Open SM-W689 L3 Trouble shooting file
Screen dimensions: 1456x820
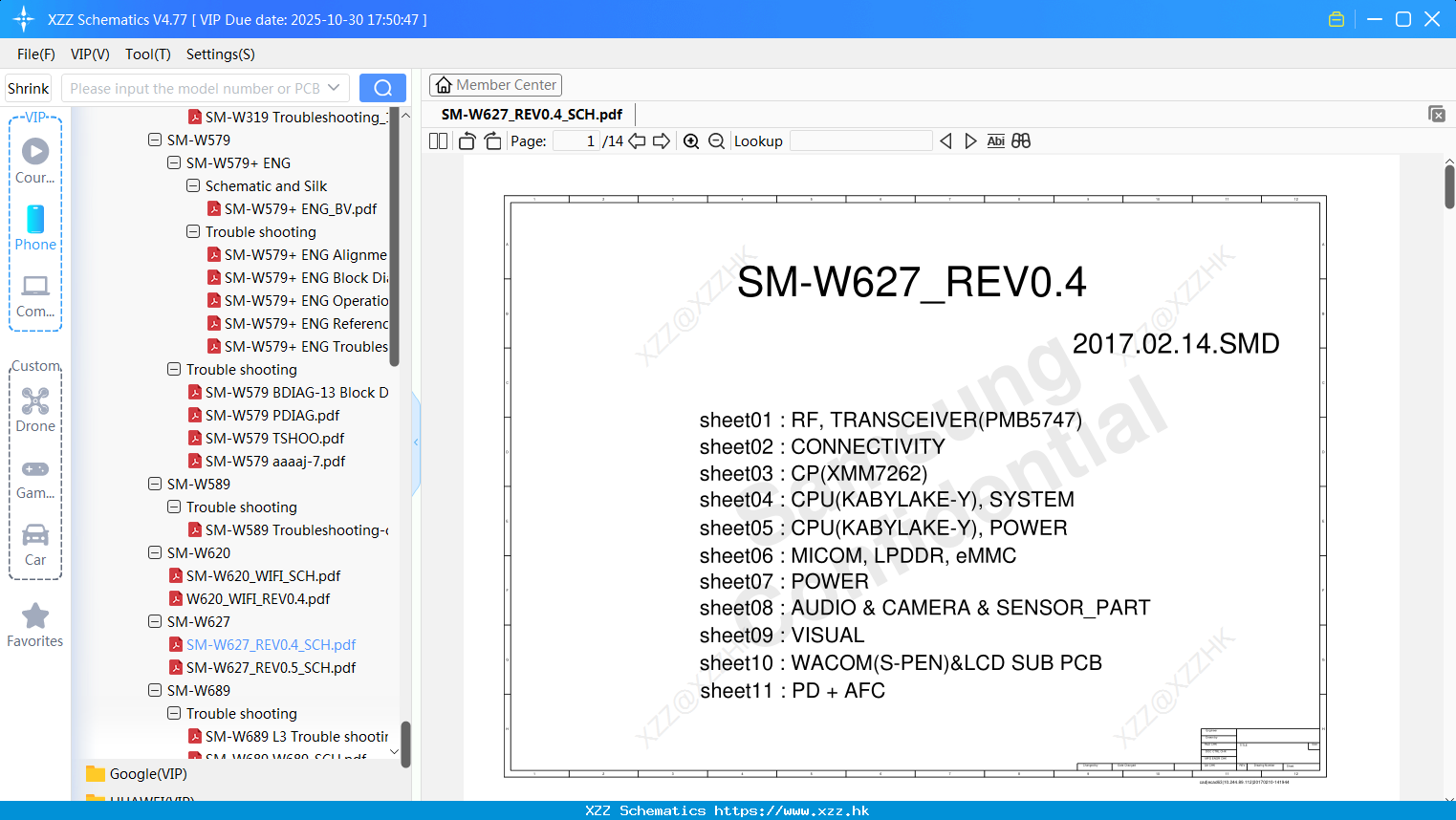pyautogui.click(x=296, y=736)
